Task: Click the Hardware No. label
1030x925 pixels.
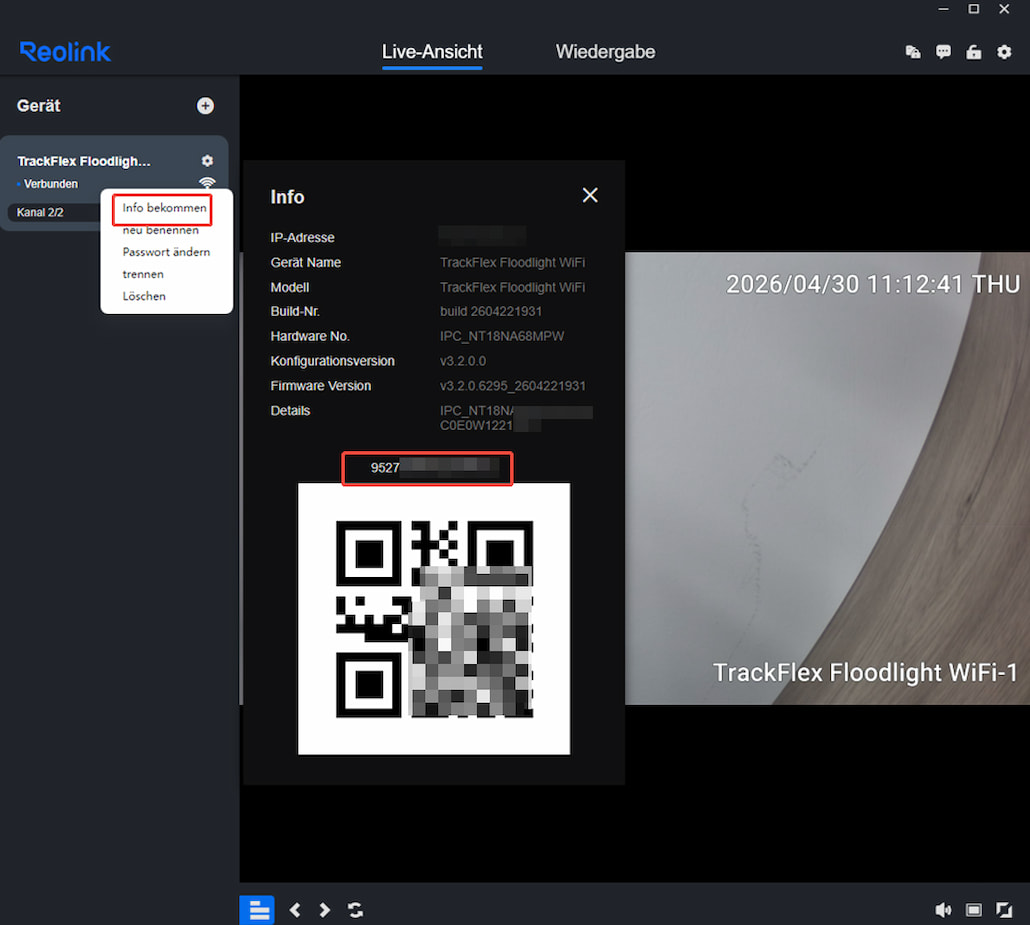Action: click(x=309, y=336)
